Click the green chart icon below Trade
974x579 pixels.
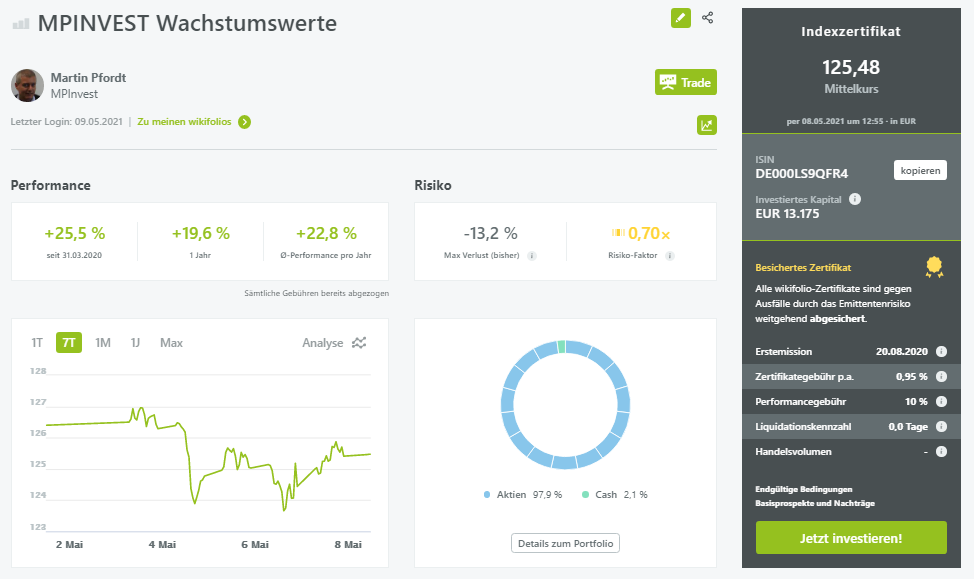pos(707,125)
